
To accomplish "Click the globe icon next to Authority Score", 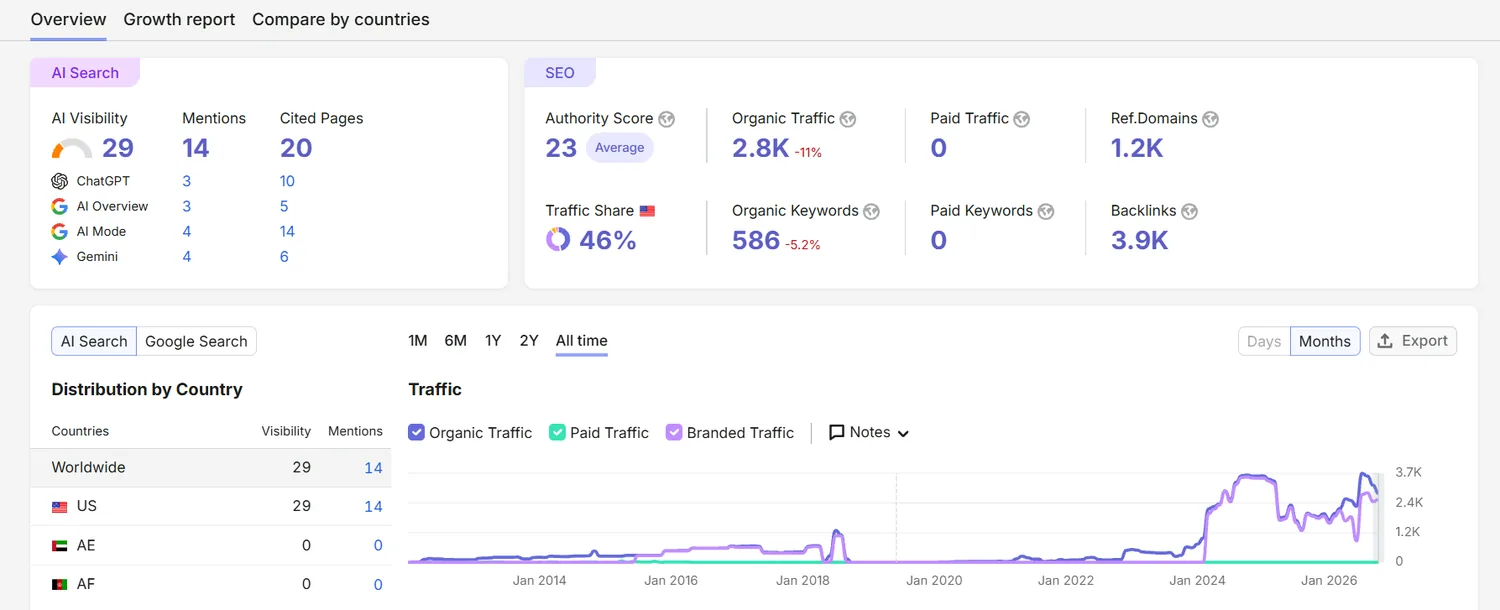I will [x=667, y=119].
